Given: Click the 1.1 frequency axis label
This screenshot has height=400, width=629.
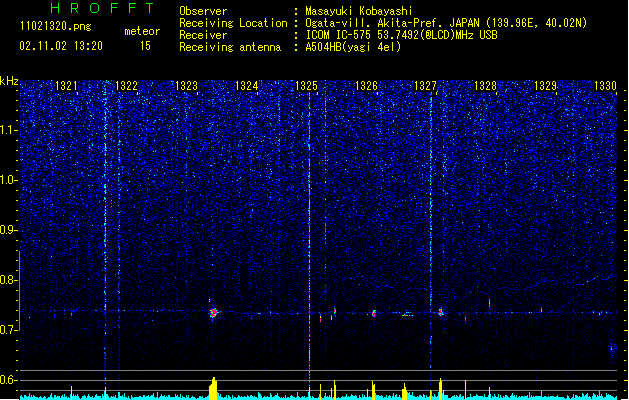Looking at the screenshot, I should (9, 130).
